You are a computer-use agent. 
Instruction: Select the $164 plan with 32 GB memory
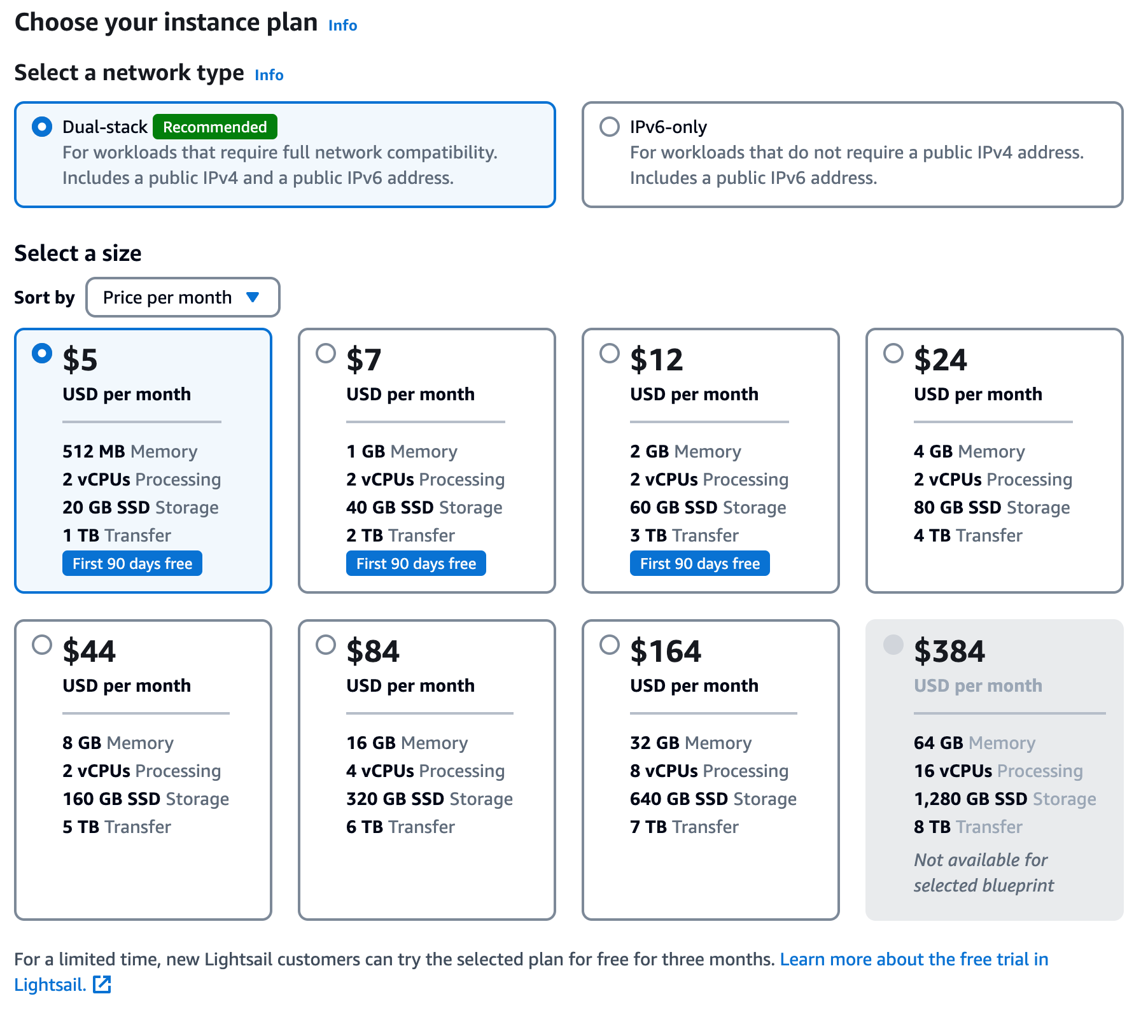click(x=610, y=645)
